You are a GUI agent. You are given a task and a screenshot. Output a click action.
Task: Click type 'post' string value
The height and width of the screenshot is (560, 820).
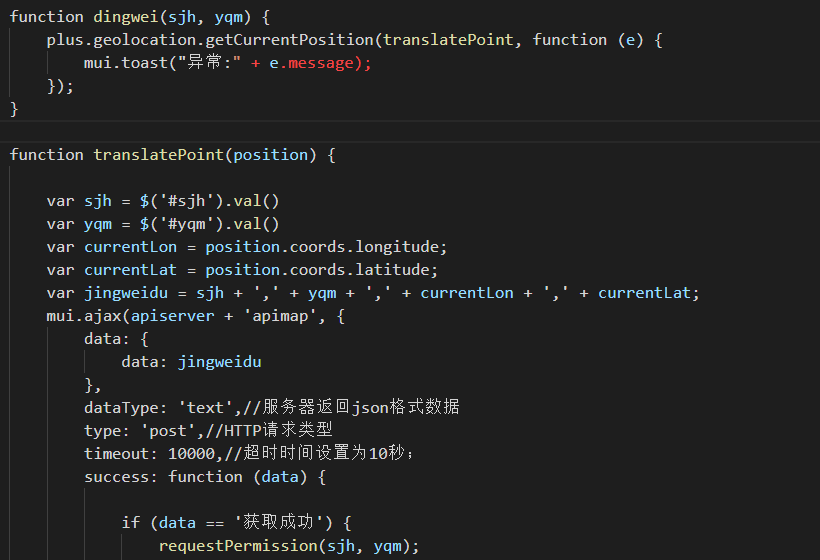pyautogui.click(x=168, y=431)
